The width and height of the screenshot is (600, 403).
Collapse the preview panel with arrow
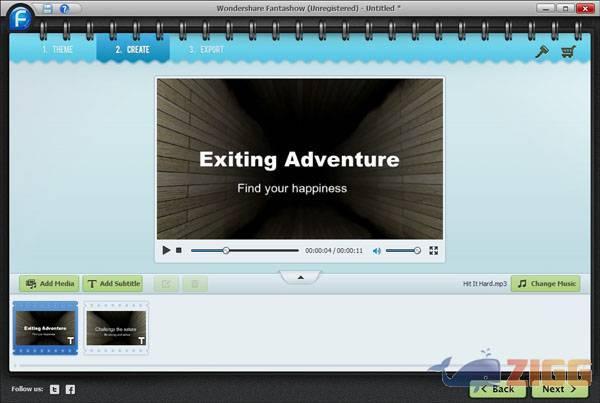pyautogui.click(x=300, y=277)
